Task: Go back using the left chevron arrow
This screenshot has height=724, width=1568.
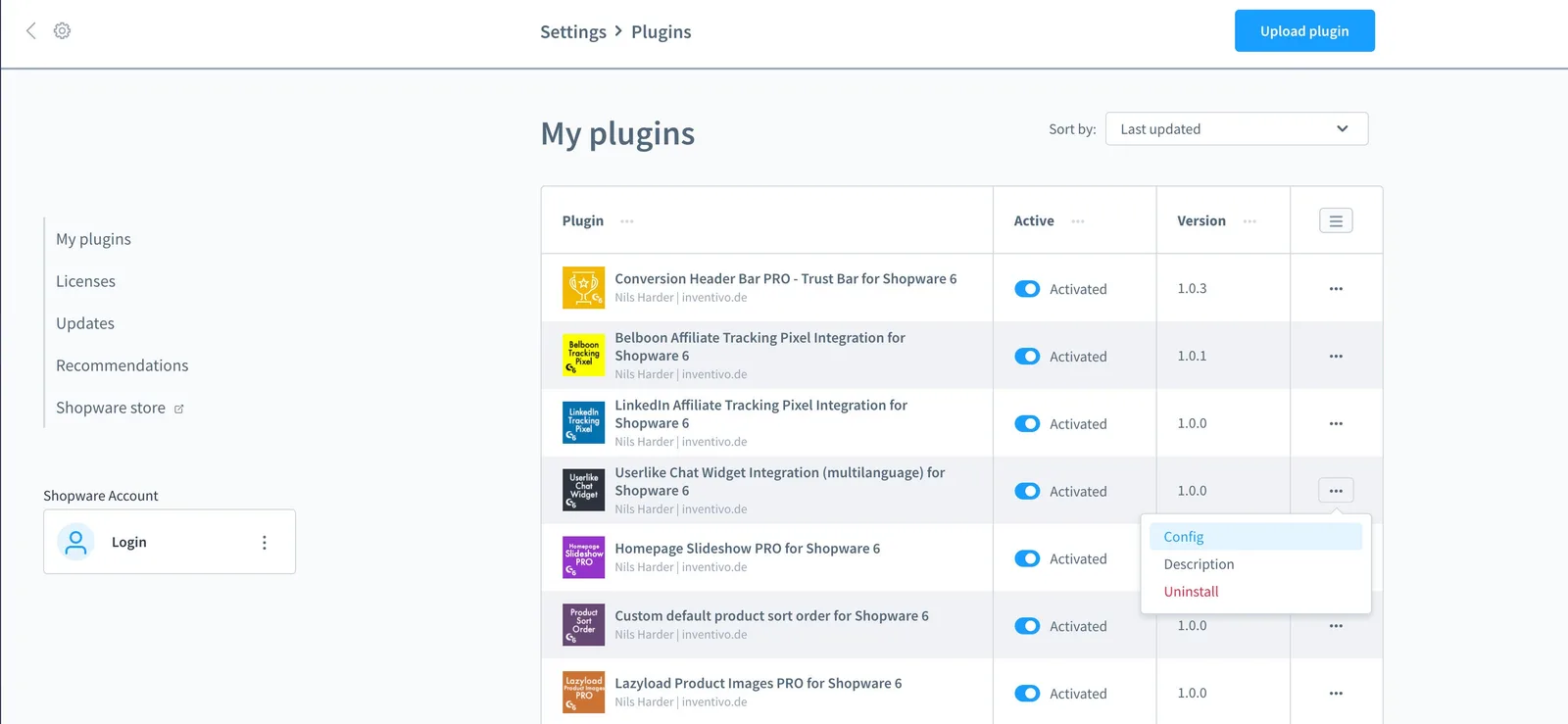Action: tap(31, 30)
